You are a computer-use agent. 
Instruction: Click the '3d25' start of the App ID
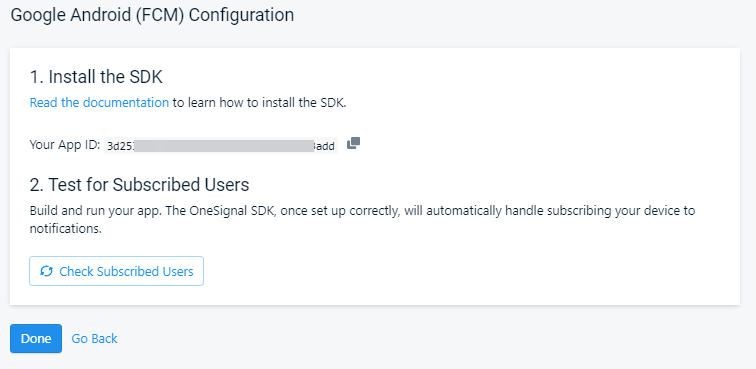120,146
